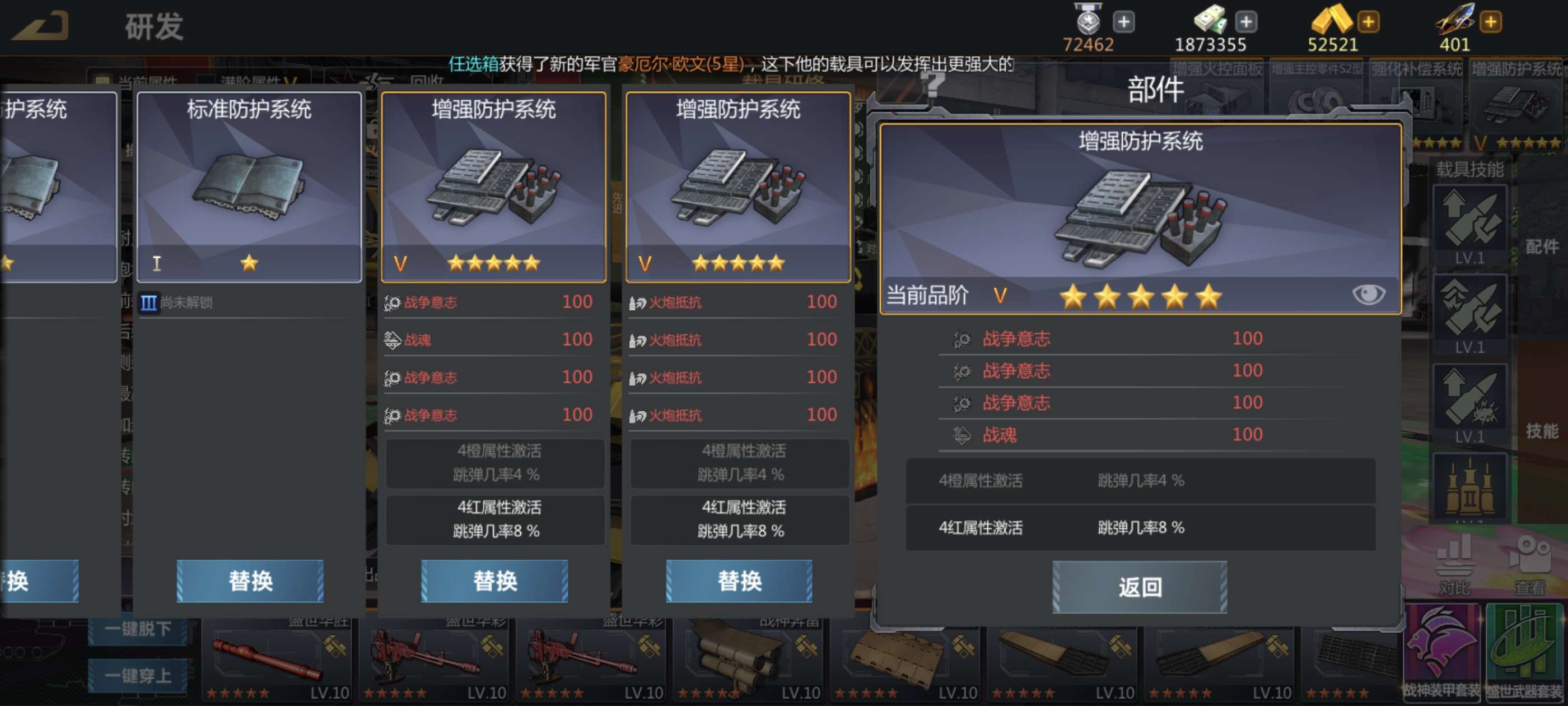
Task: Select the 战神装甲套装 set icon
Action: coord(1441,652)
